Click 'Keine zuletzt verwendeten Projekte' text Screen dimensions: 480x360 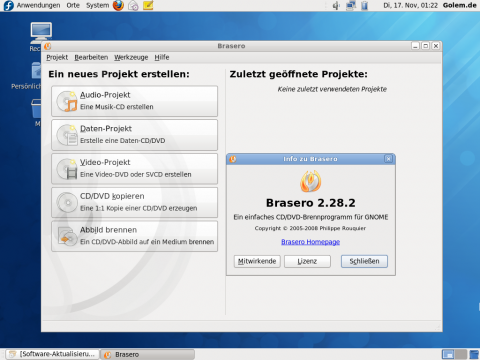(332, 89)
